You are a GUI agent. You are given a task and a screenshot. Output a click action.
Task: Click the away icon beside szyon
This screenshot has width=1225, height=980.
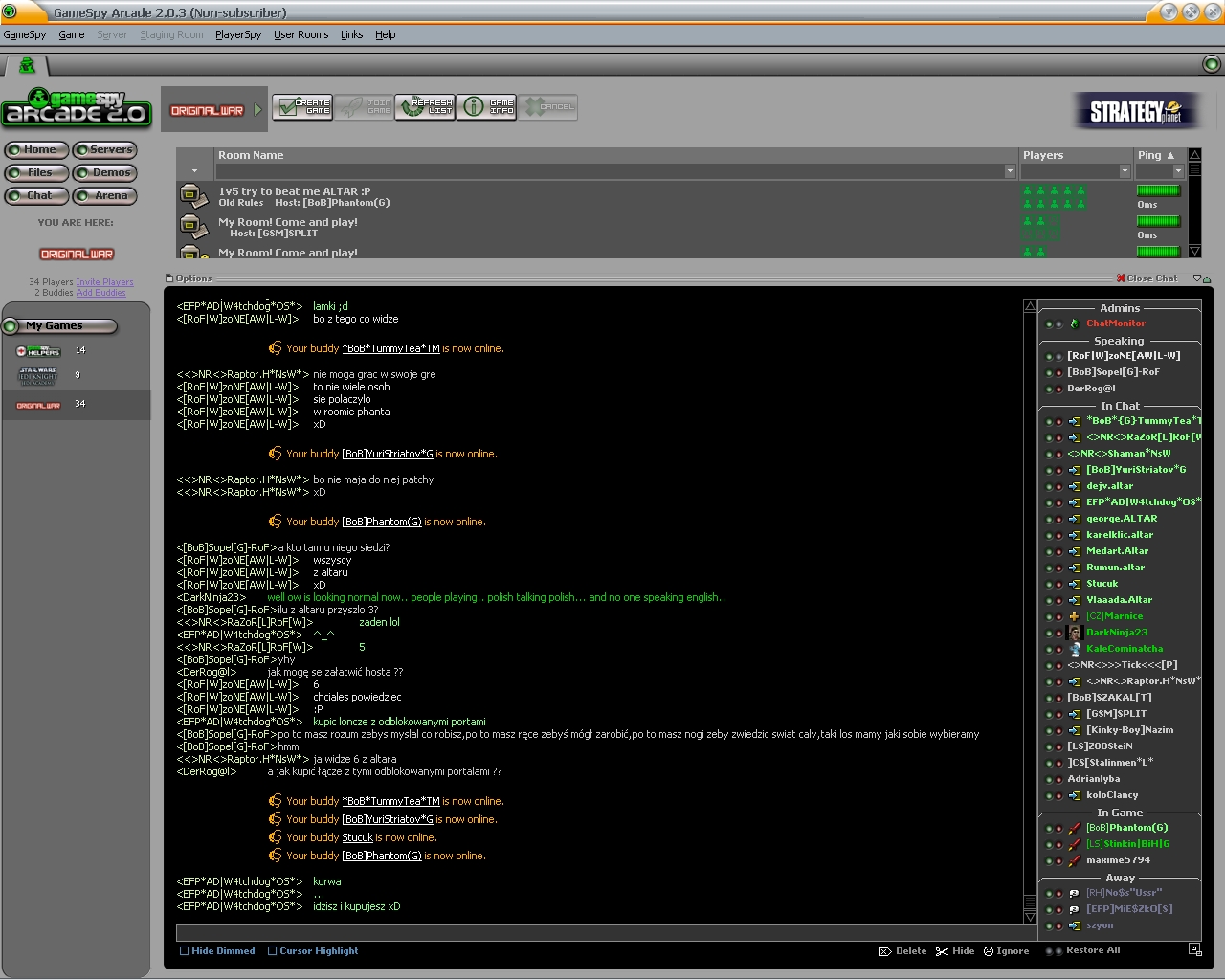(1074, 925)
